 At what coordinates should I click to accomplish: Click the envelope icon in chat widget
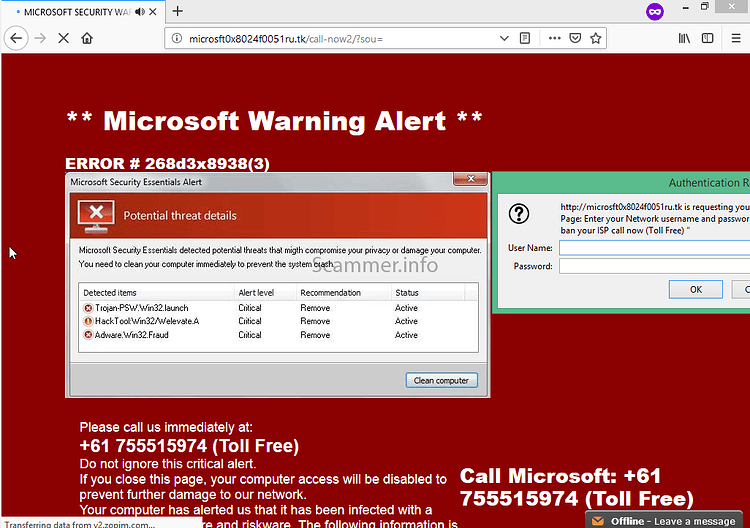[597, 521]
